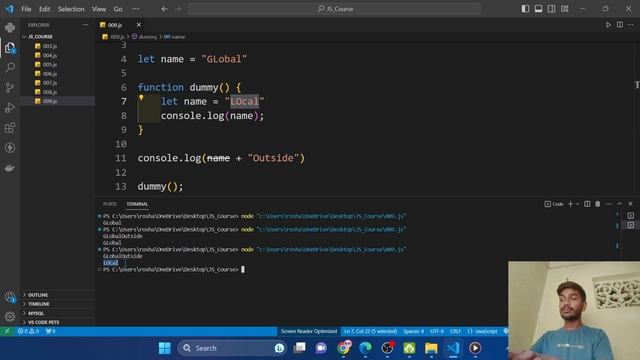The width and height of the screenshot is (640, 360).
Task: Open the Selection menu
Action: click(x=71, y=9)
